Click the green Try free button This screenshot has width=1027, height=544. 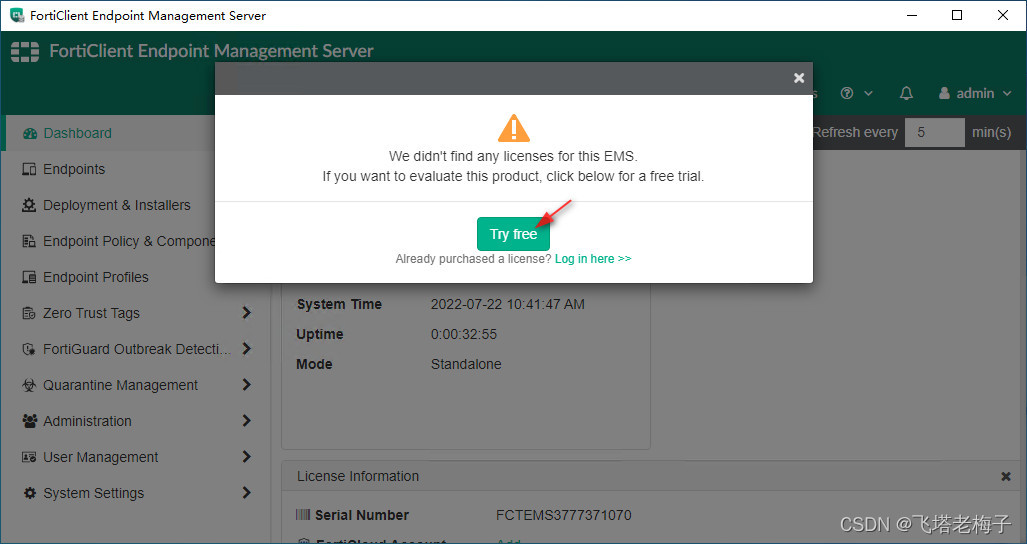(x=513, y=234)
